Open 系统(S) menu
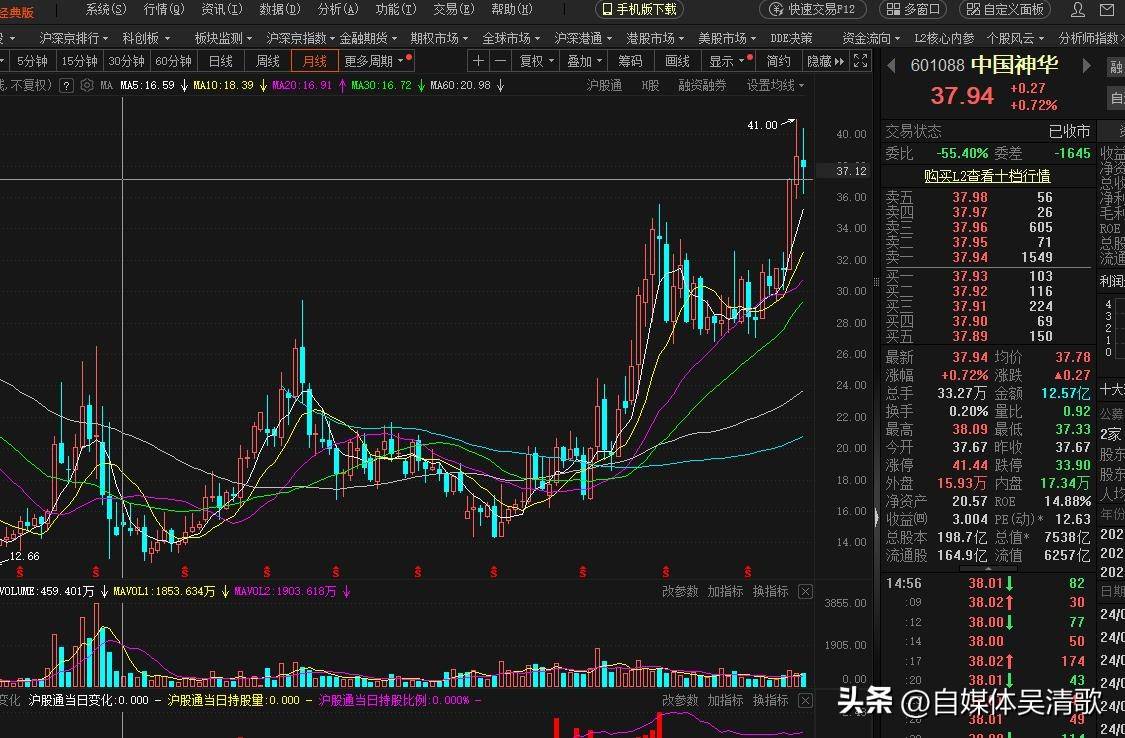The height and width of the screenshot is (738, 1125). pyautogui.click(x=105, y=9)
